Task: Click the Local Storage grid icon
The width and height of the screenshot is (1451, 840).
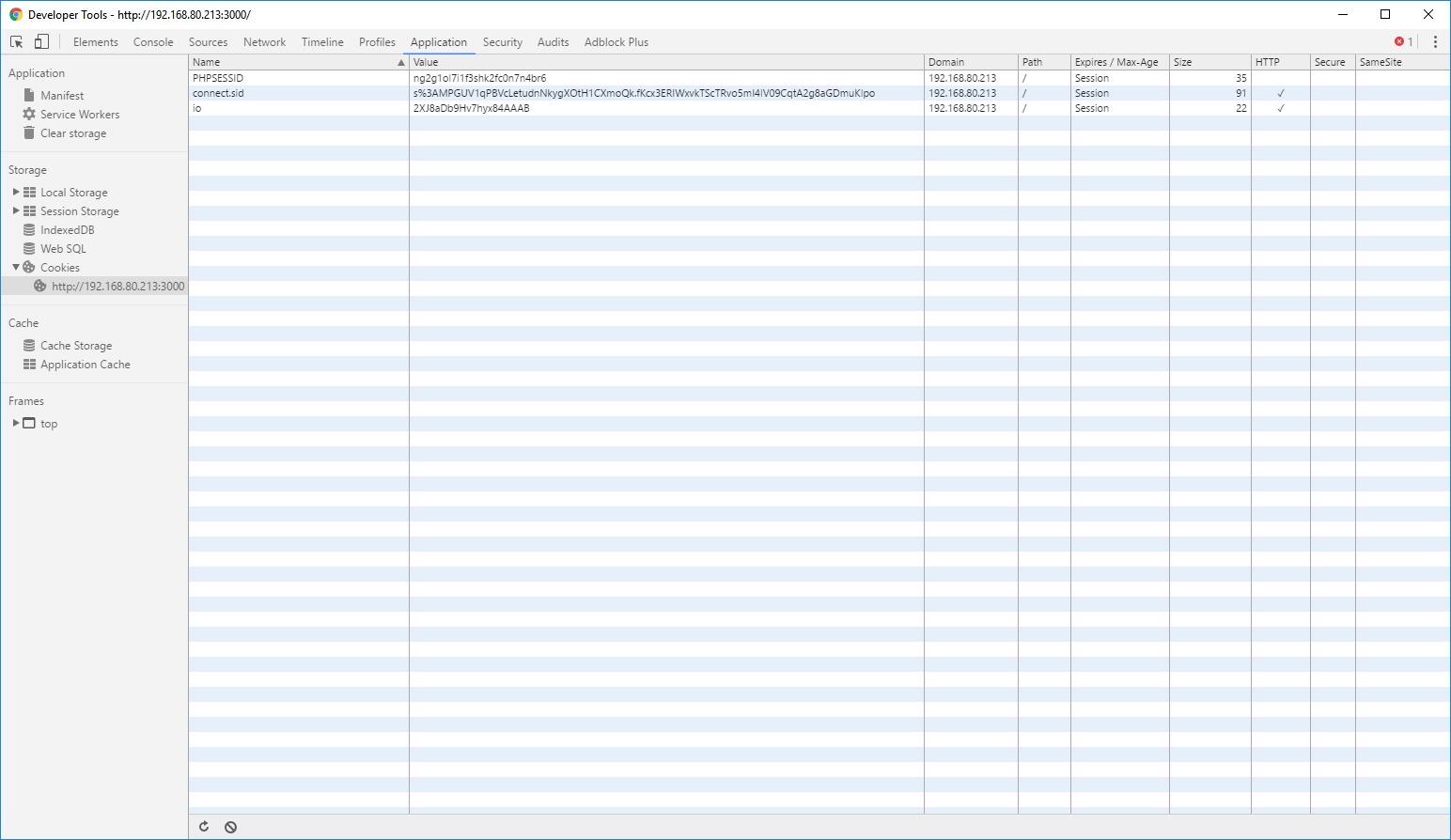Action: point(30,192)
